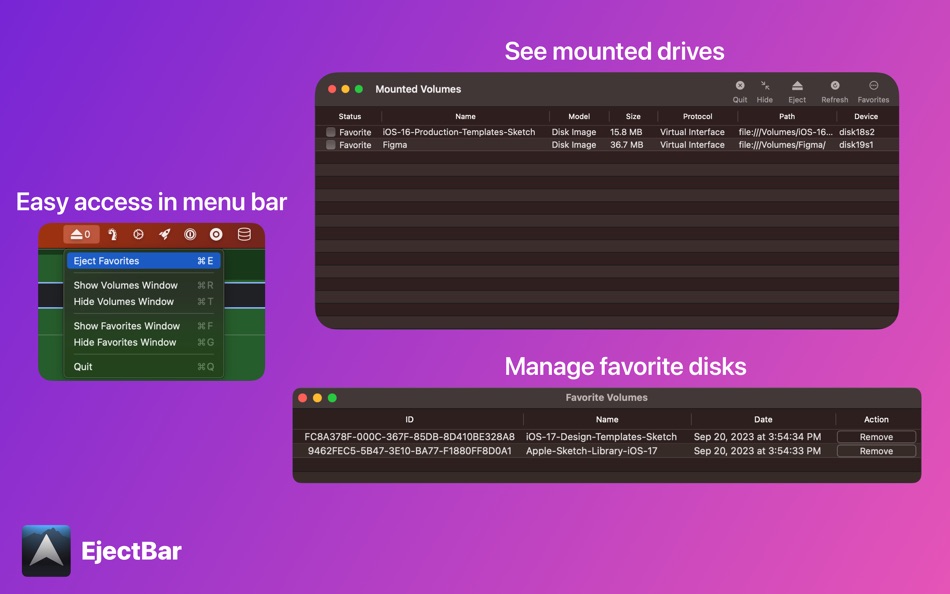This screenshot has width=950, height=594.
Task: Click the database stack icon in menu bar
Action: 244,234
